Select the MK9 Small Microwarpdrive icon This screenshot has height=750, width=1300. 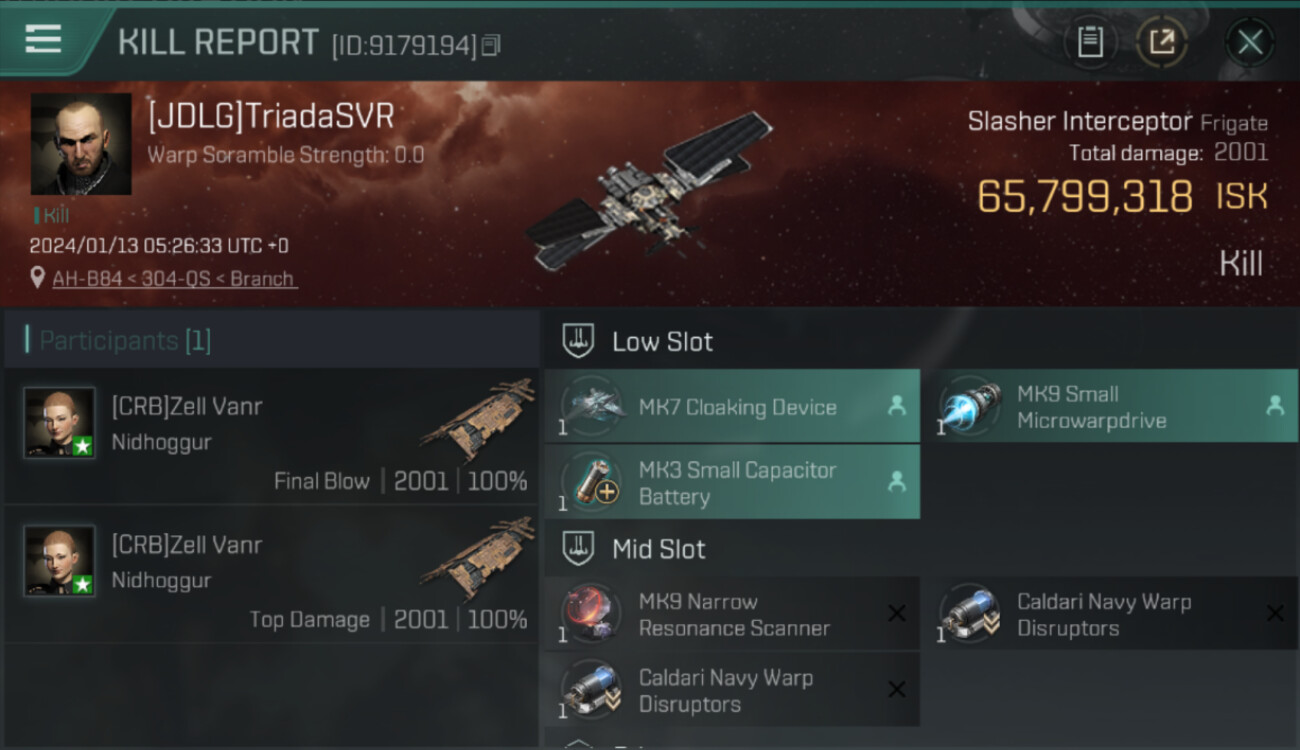[970, 406]
